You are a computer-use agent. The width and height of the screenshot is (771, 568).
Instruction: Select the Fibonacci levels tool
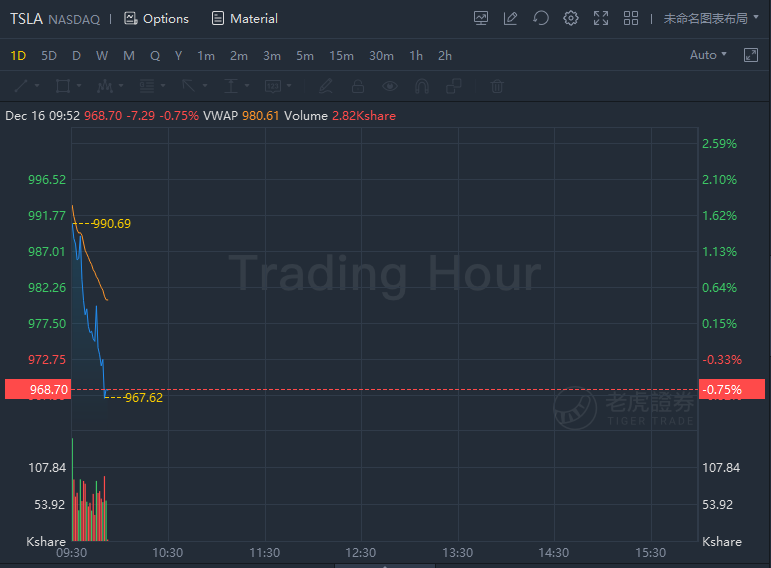147,87
